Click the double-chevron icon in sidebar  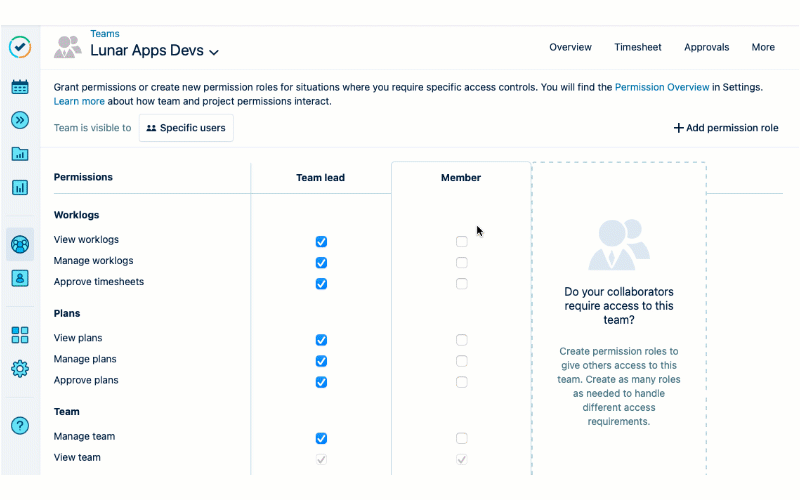[20, 120]
